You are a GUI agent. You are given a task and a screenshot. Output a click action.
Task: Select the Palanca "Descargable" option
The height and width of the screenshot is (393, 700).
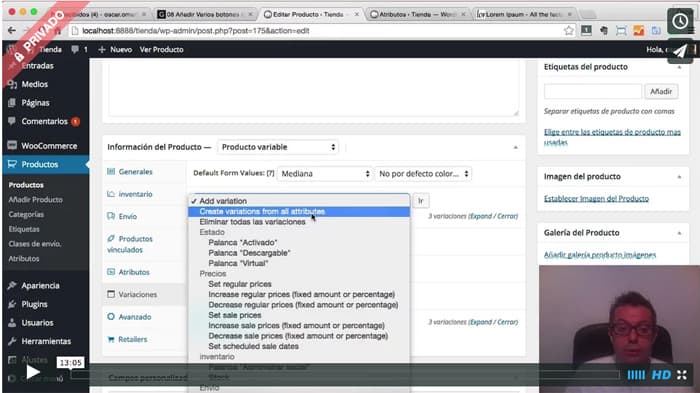point(299,253)
